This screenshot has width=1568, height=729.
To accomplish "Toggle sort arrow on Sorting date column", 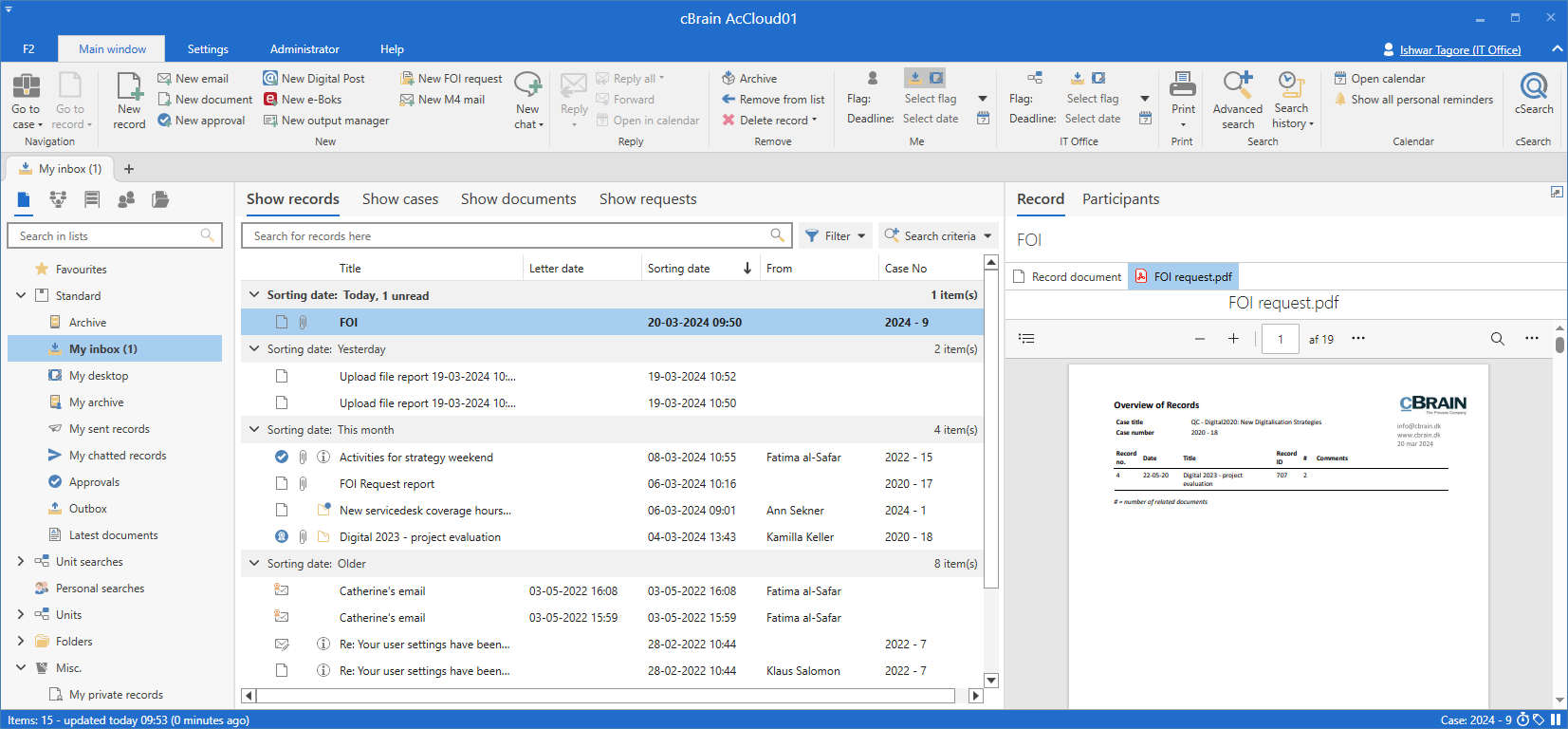I will click(747, 269).
